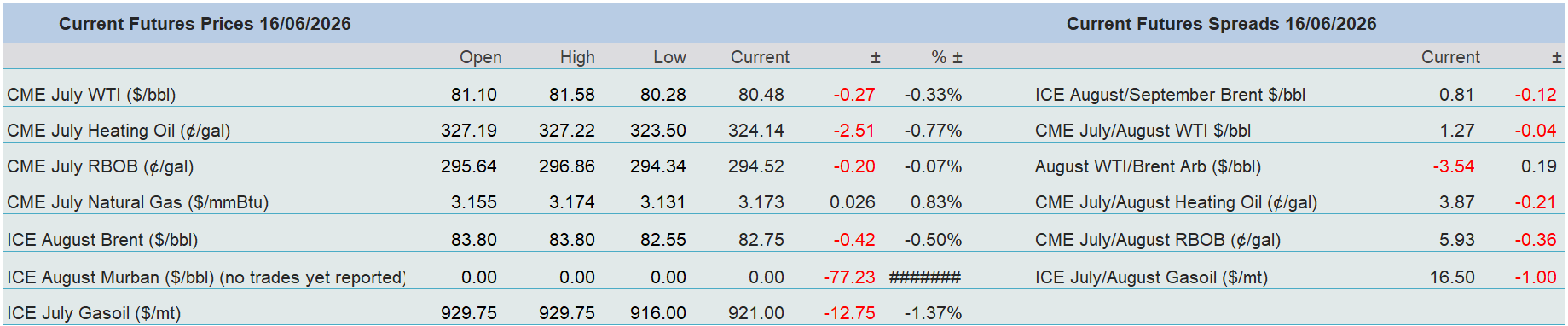Viewport: 1568px width, 326px height.
Task: Click the Current Futures Spreads 16/06/2026 heading
Action: click(1221, 24)
